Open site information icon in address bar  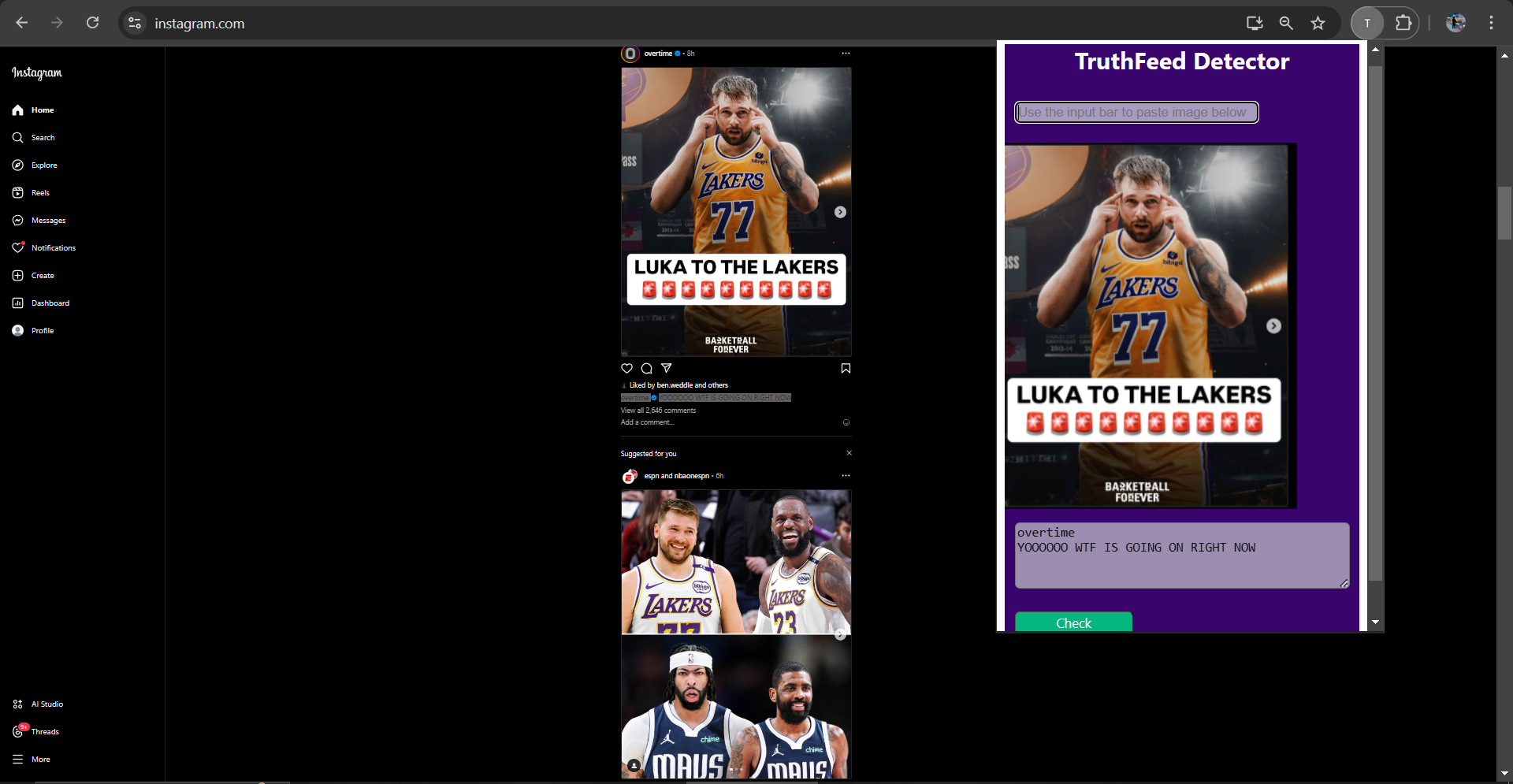pyautogui.click(x=135, y=24)
